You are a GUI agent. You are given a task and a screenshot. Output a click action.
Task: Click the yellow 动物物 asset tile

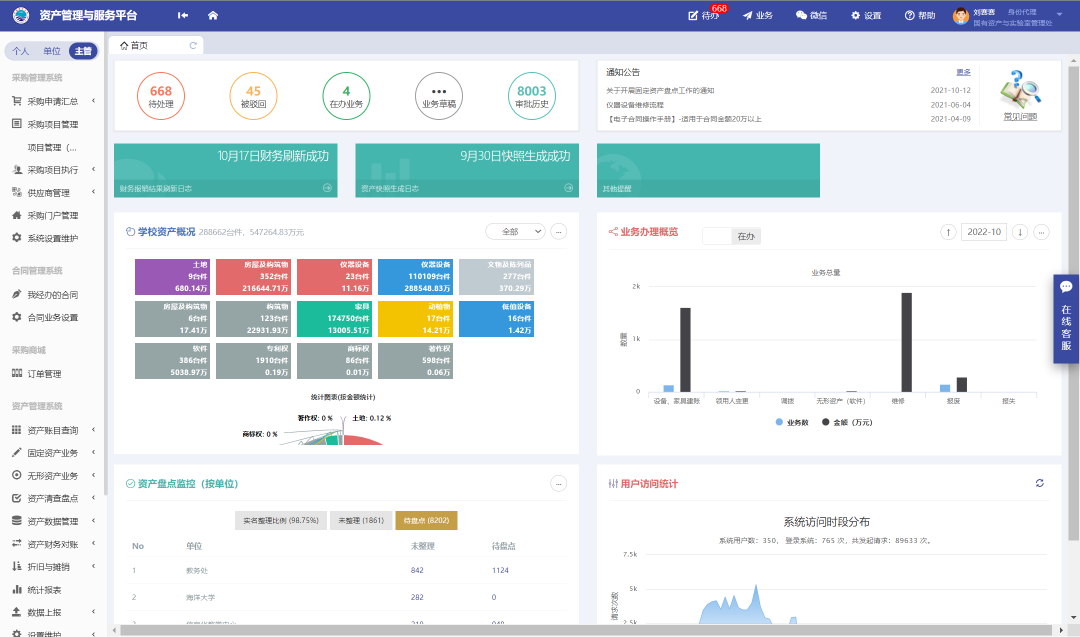(x=415, y=319)
